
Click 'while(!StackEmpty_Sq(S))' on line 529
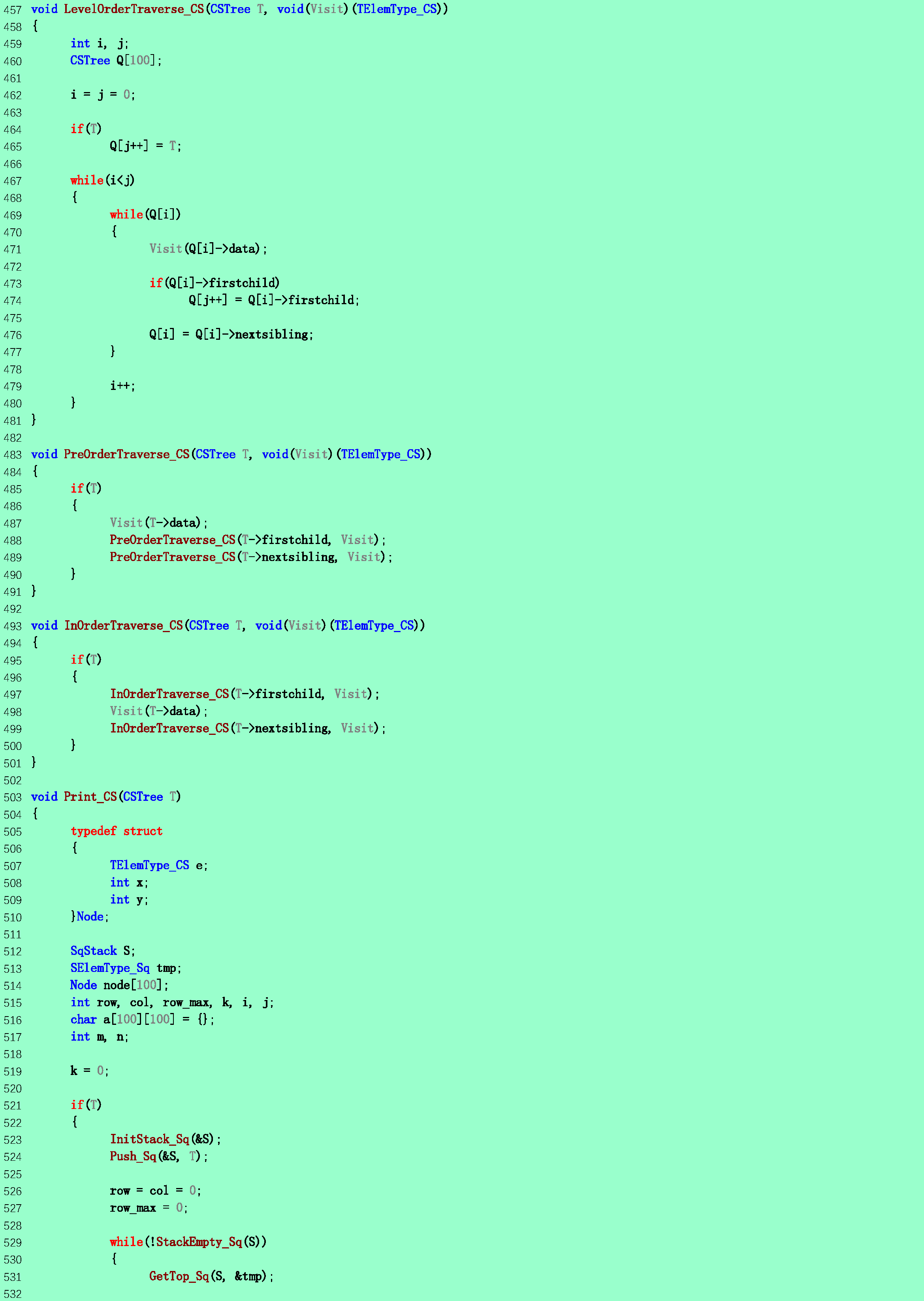point(188,1242)
